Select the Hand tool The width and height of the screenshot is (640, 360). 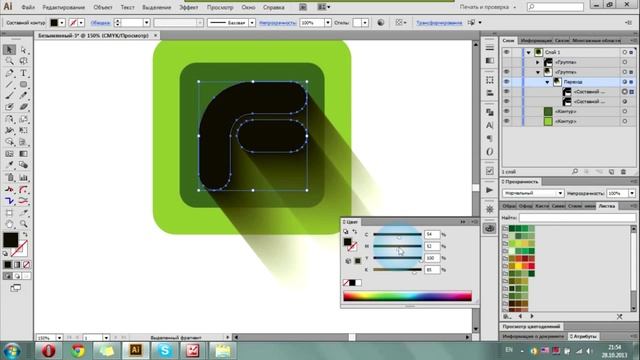point(9,224)
